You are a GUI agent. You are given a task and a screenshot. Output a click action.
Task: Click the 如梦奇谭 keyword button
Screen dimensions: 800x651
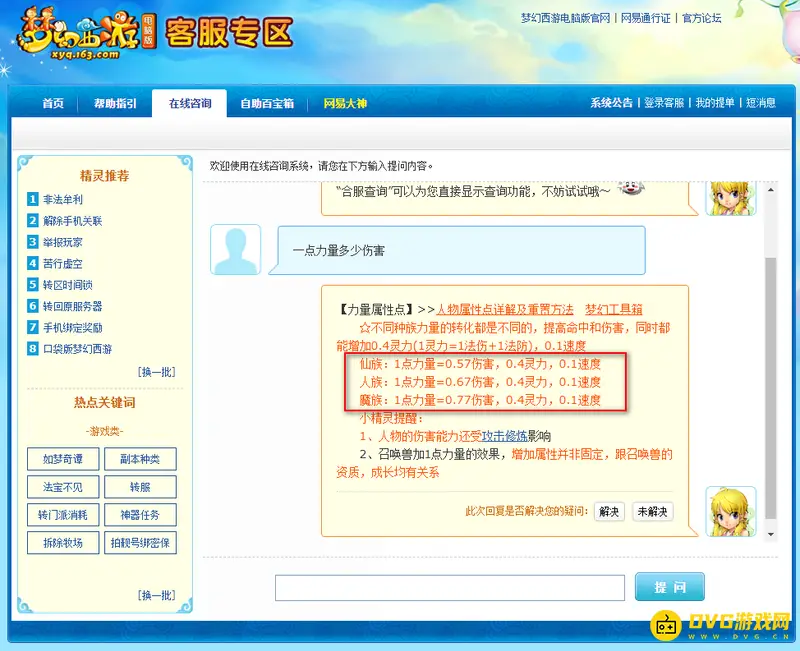click(63, 459)
